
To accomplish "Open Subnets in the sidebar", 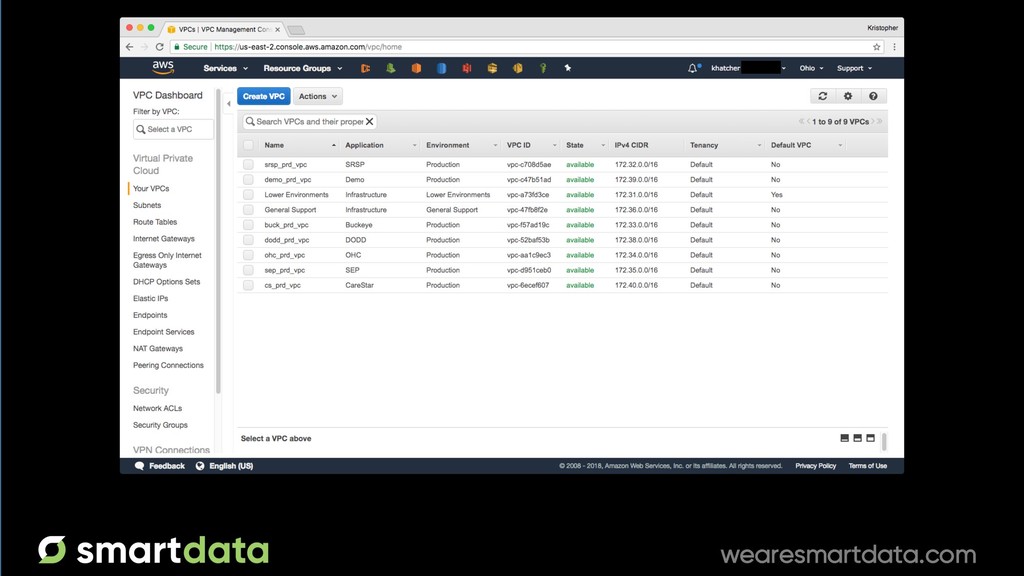I will (x=147, y=205).
